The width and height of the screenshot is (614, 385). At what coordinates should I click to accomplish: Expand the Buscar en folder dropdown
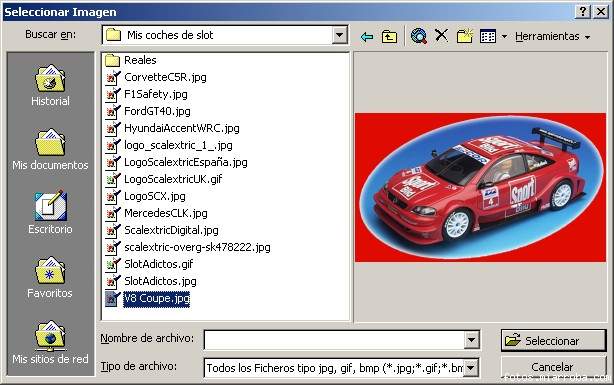[340, 35]
